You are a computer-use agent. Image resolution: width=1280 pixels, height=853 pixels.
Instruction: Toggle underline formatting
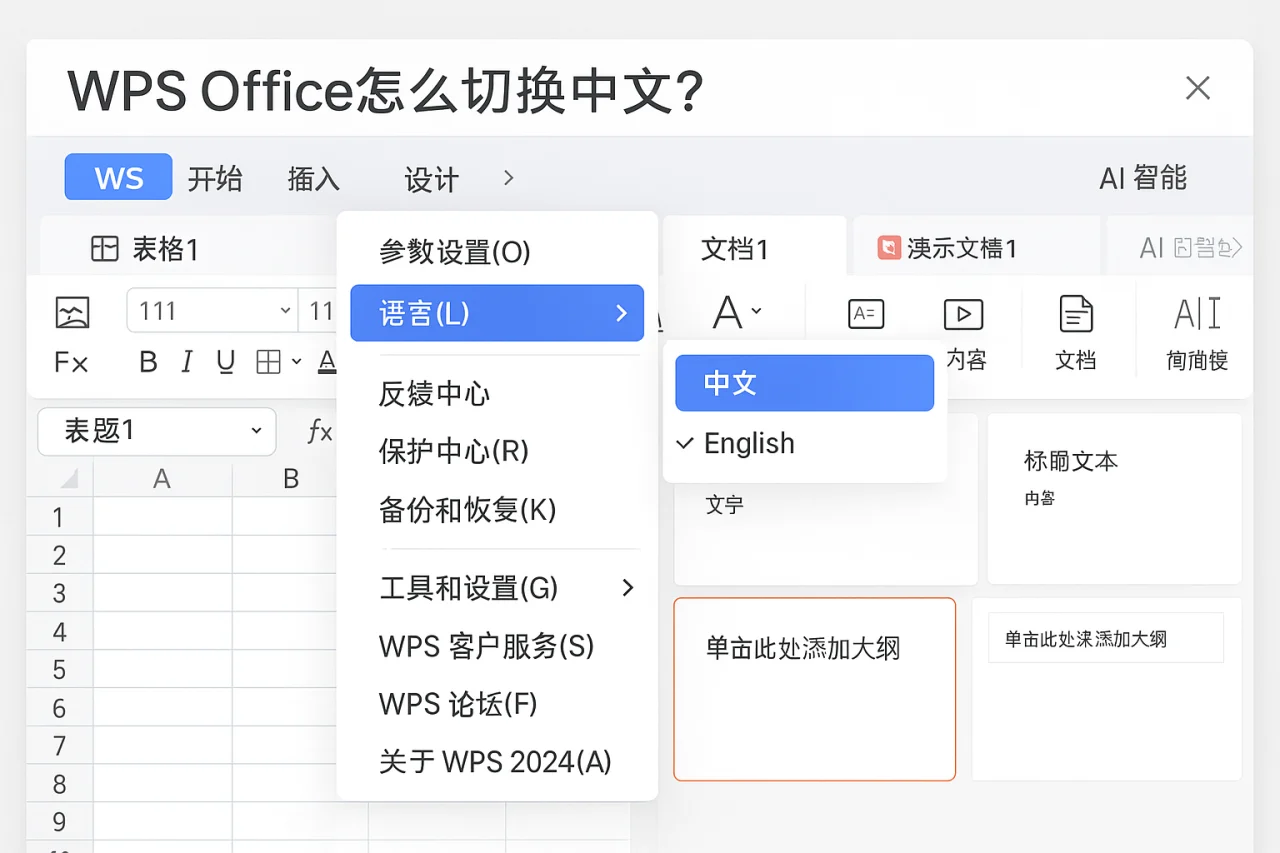tap(225, 362)
